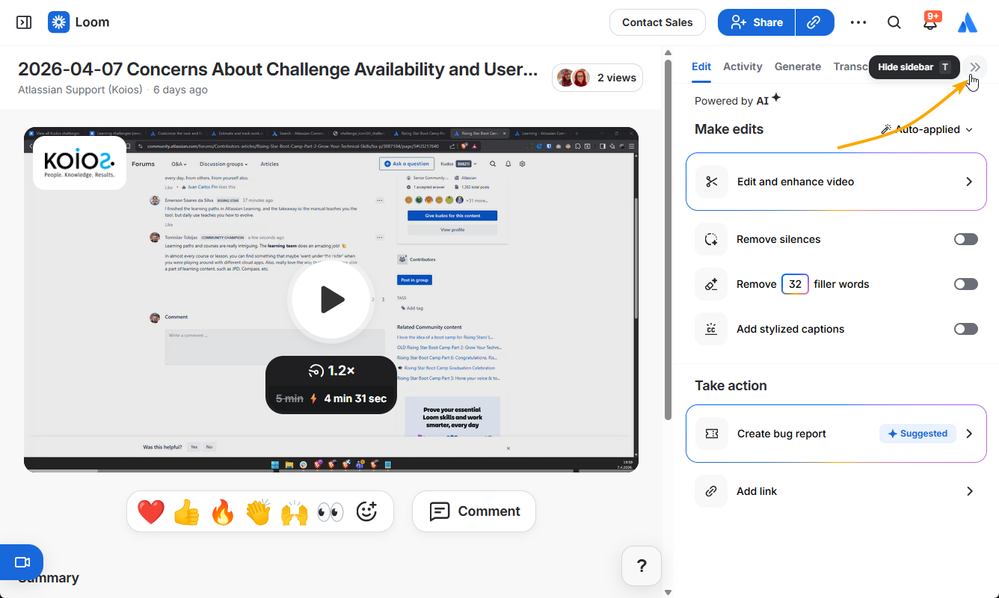Change the 1.2× playback speed
Image resolution: width=999 pixels, height=598 pixels.
(331, 371)
